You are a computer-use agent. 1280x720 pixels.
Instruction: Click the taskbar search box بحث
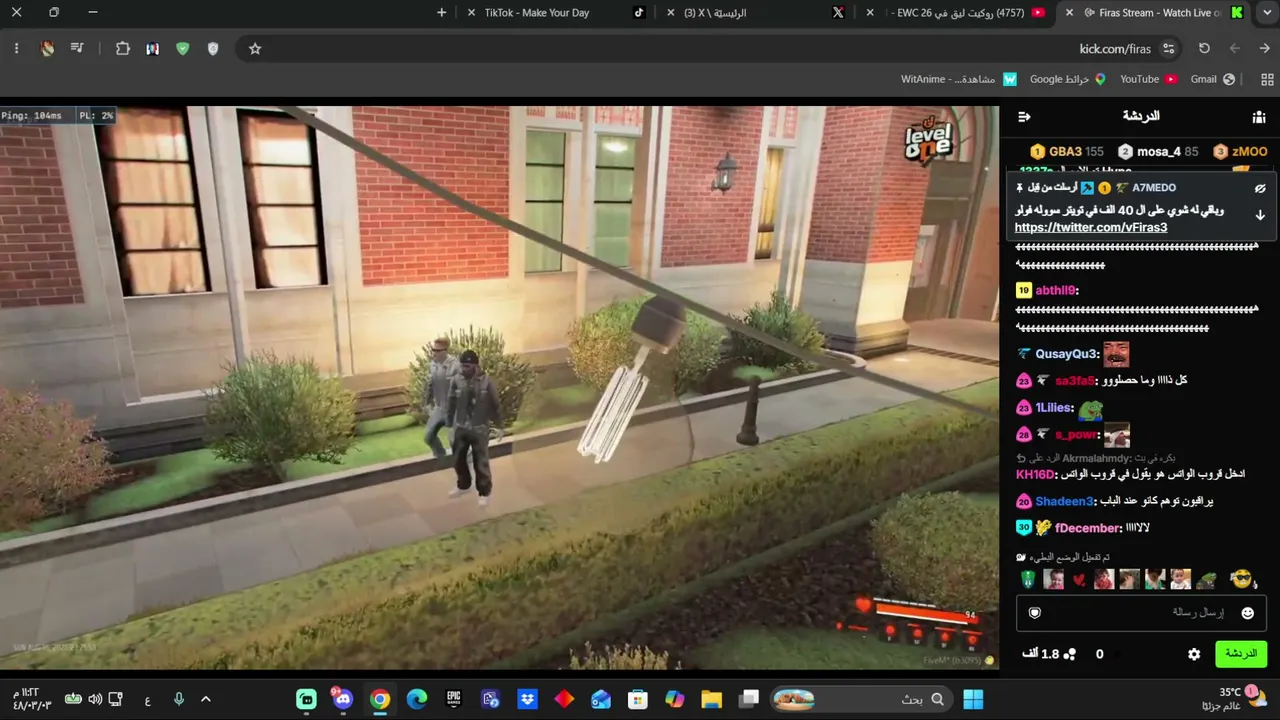(861, 699)
